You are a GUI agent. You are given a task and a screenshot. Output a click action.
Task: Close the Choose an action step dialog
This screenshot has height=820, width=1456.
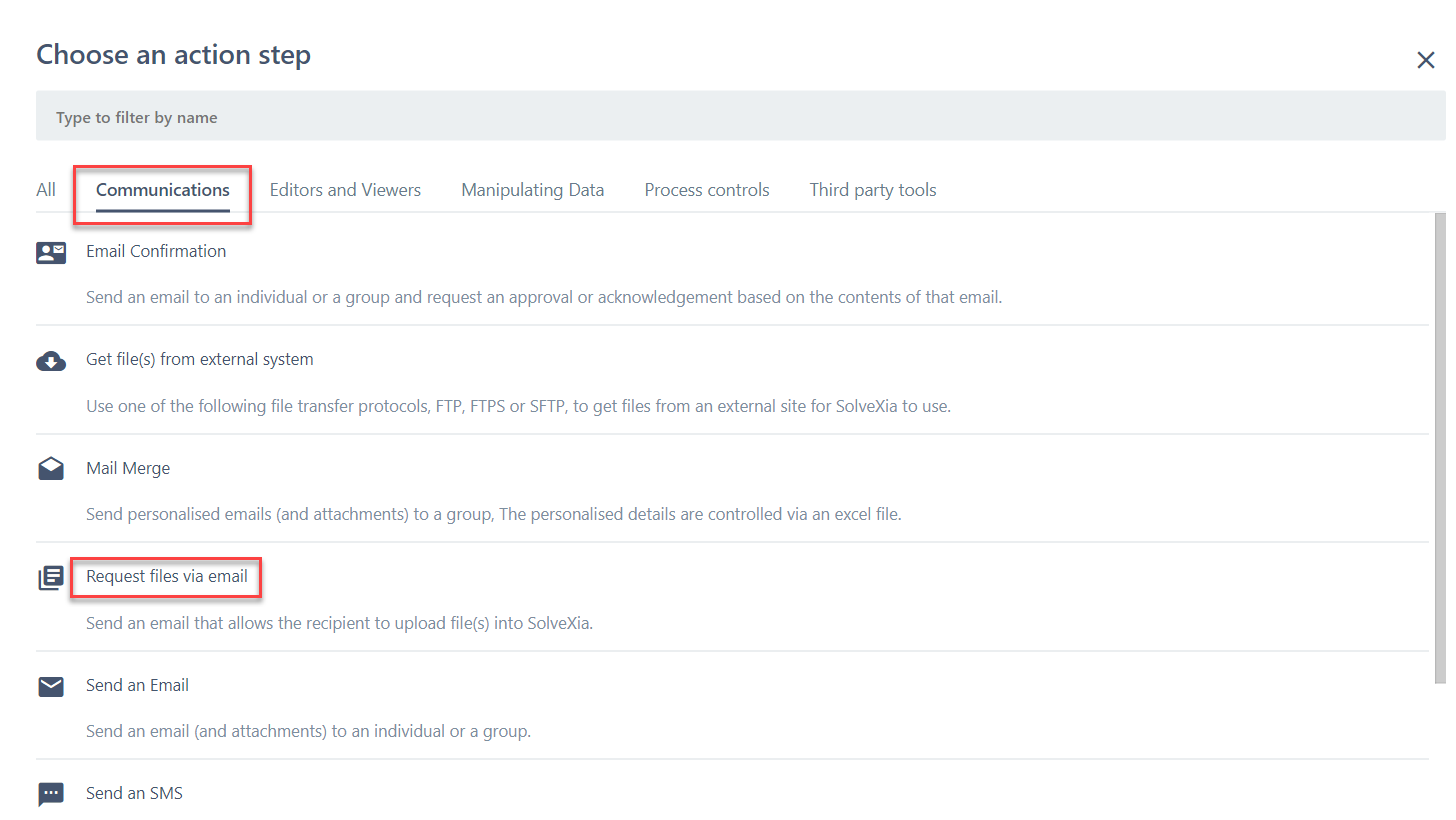pos(1425,60)
